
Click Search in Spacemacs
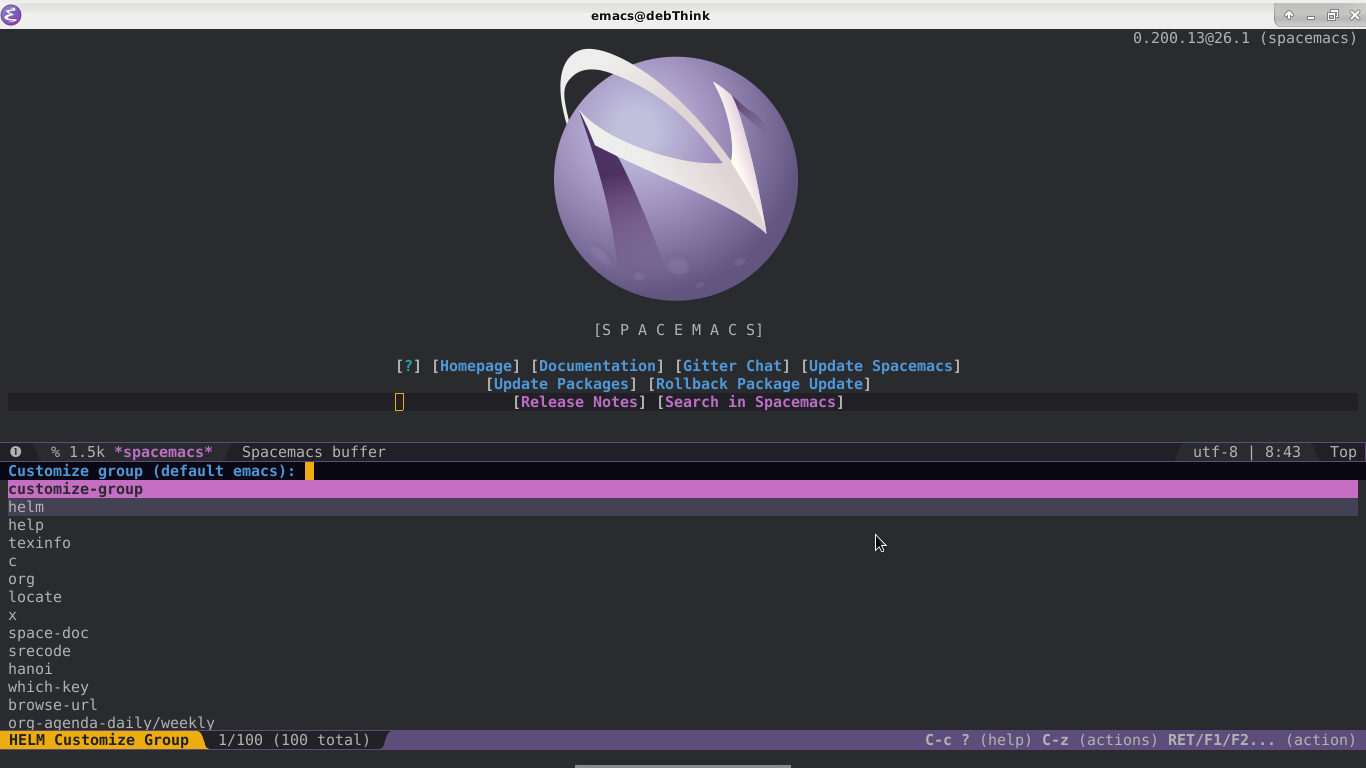click(x=750, y=402)
